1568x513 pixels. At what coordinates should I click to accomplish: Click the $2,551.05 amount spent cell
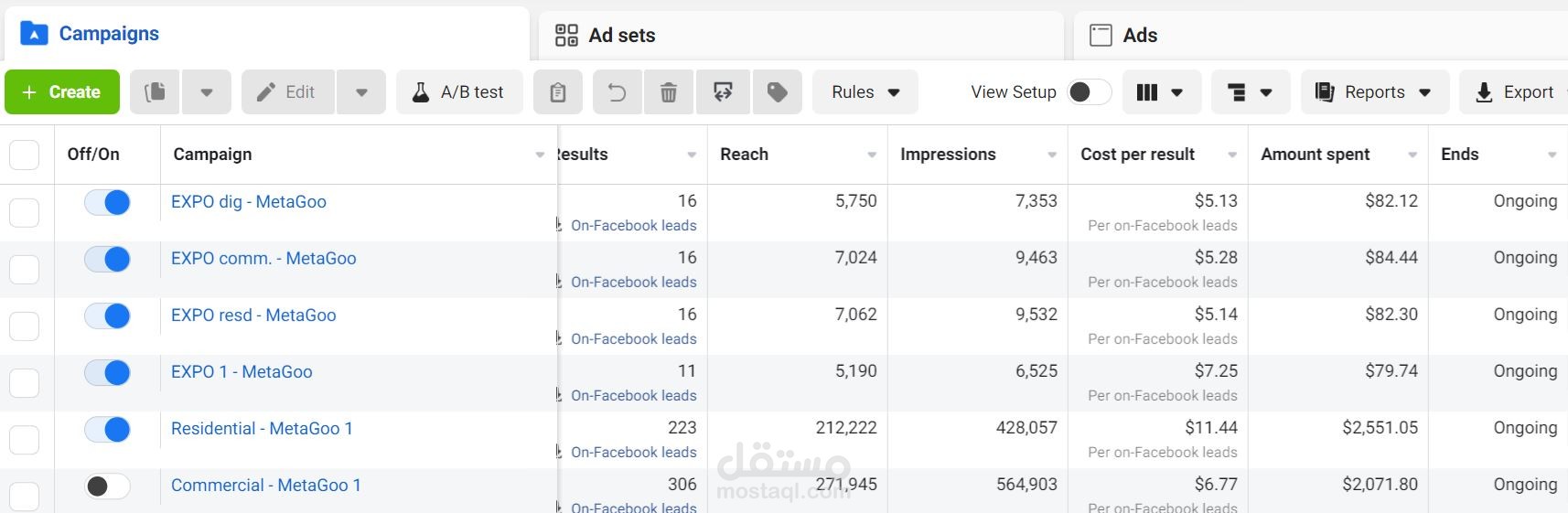[x=1380, y=428]
